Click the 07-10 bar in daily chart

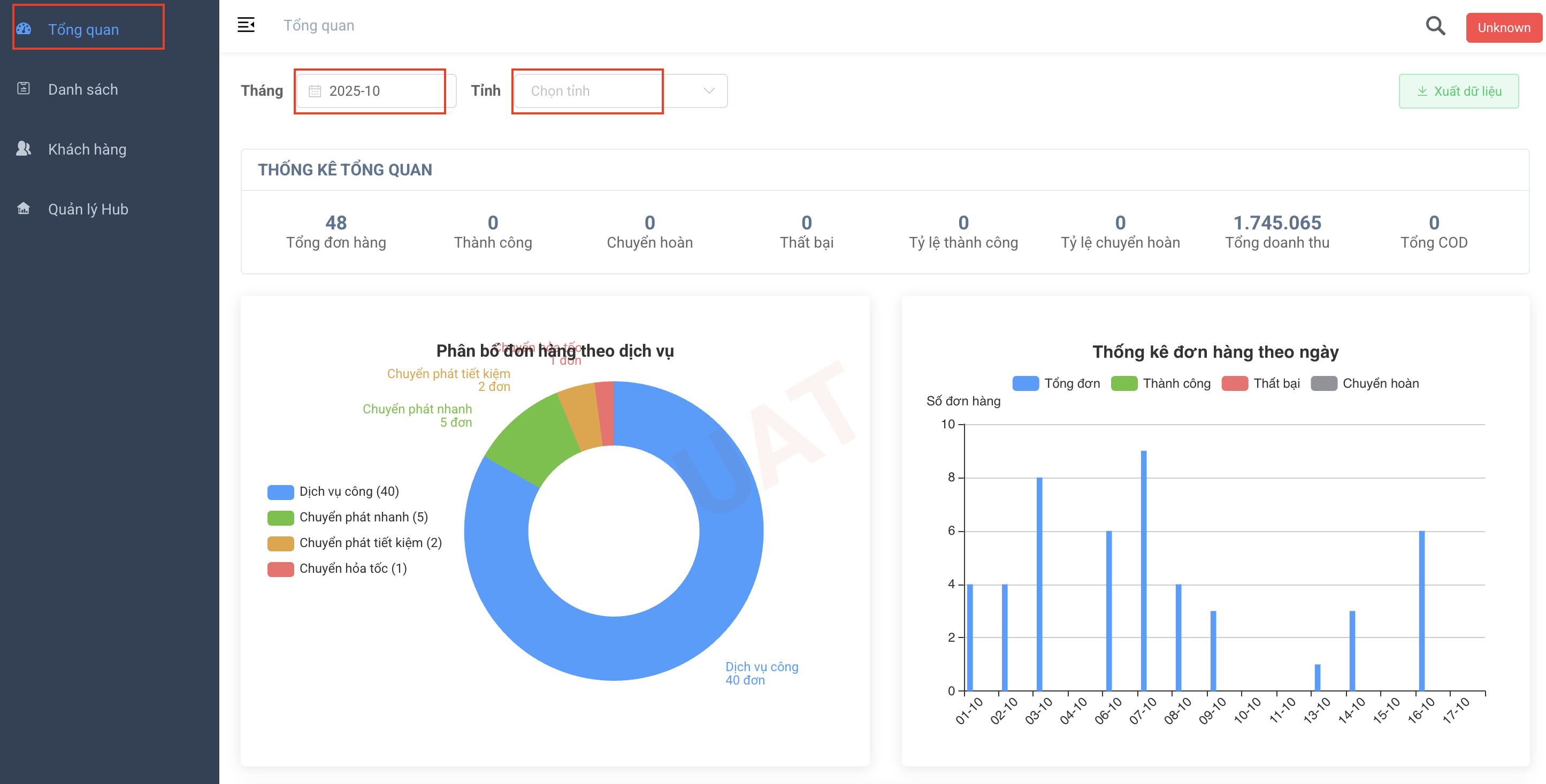[1143, 570]
